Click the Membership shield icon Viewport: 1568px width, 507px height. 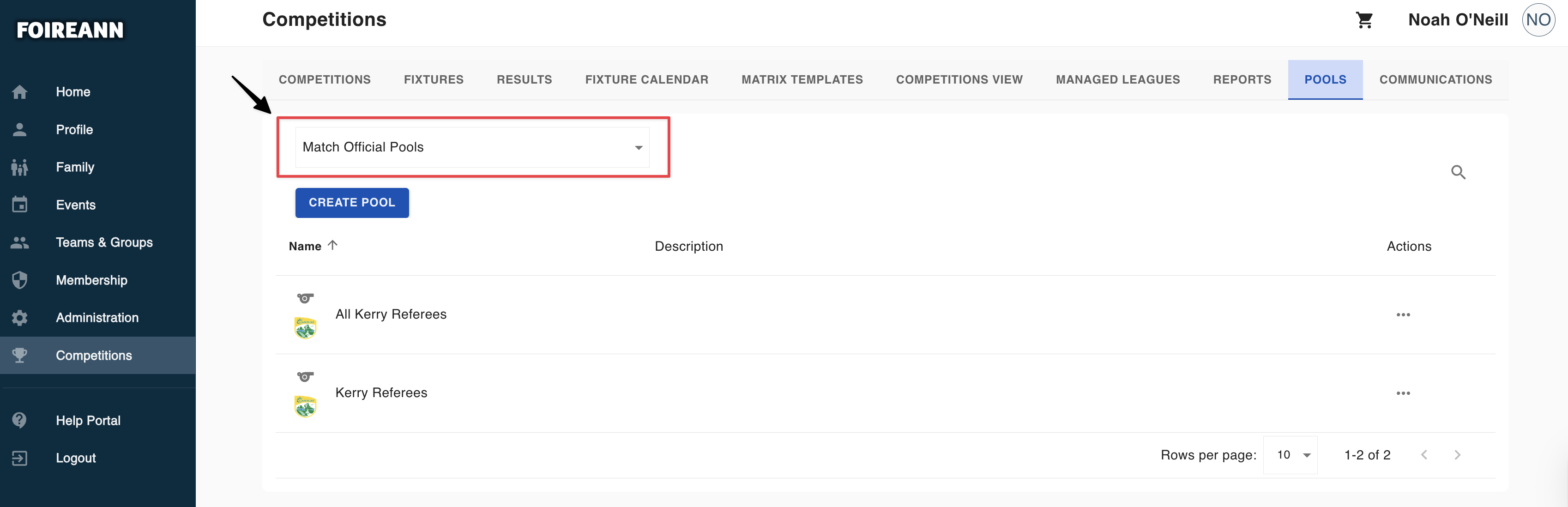[19, 280]
